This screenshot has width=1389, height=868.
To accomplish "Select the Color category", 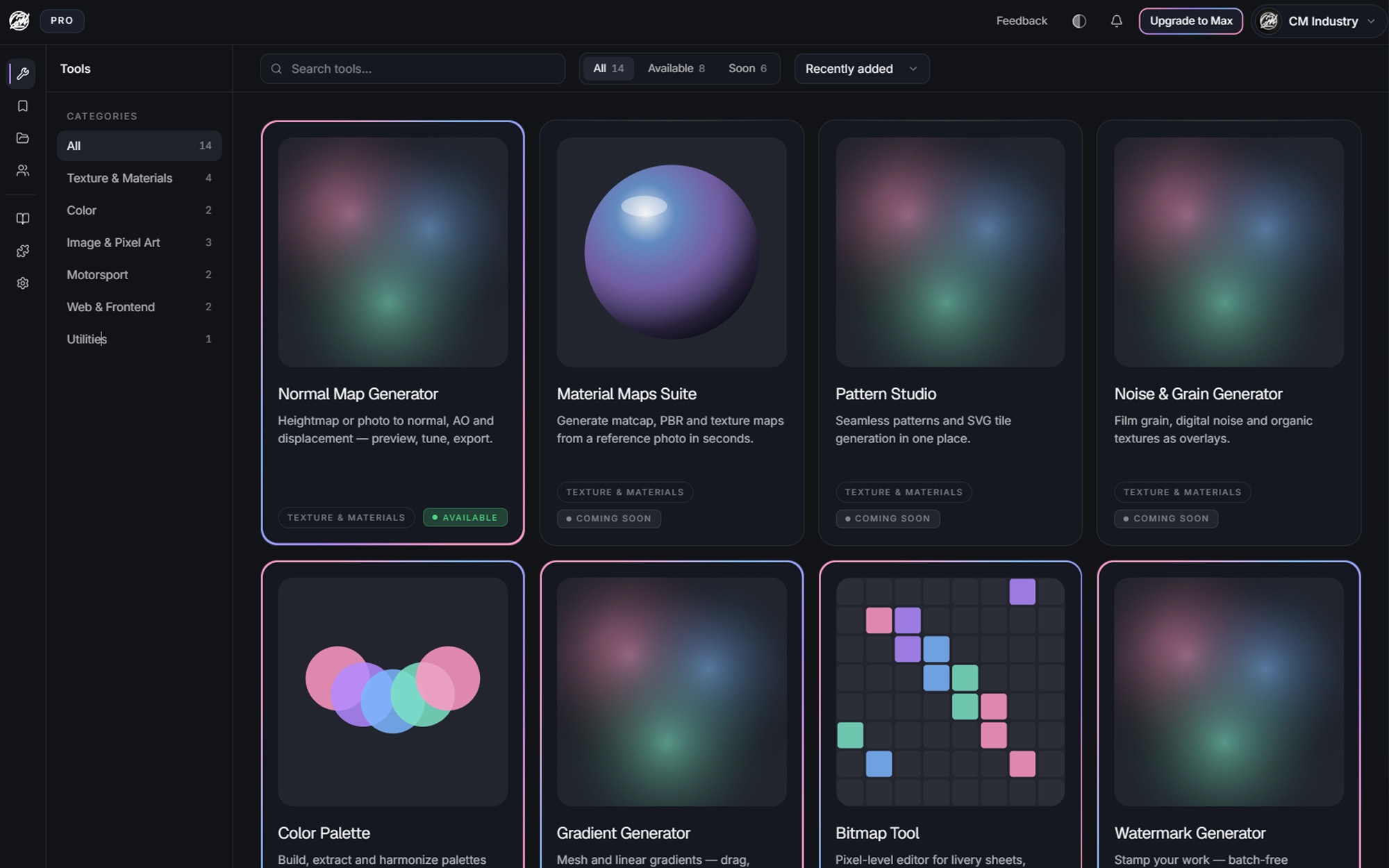I will (139, 210).
